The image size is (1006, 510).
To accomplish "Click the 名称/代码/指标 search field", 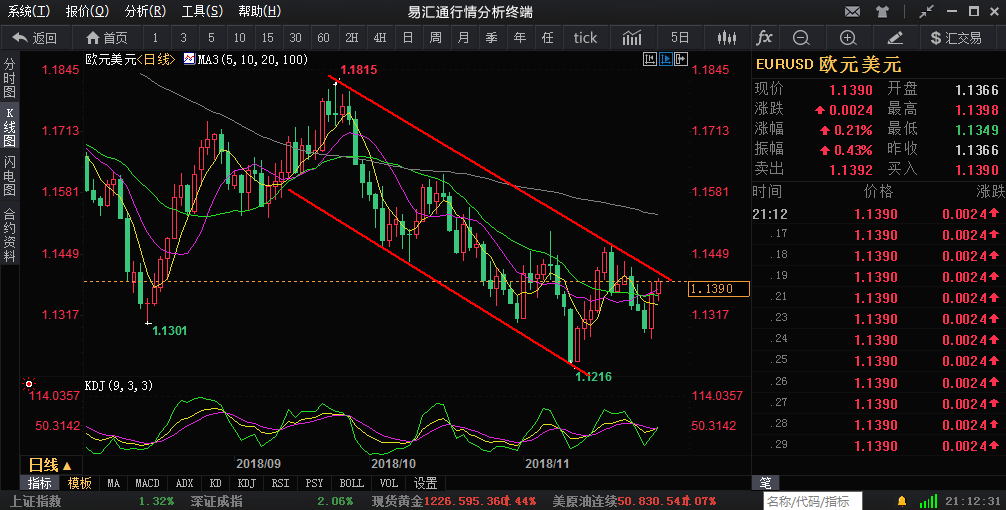I will 810,501.
